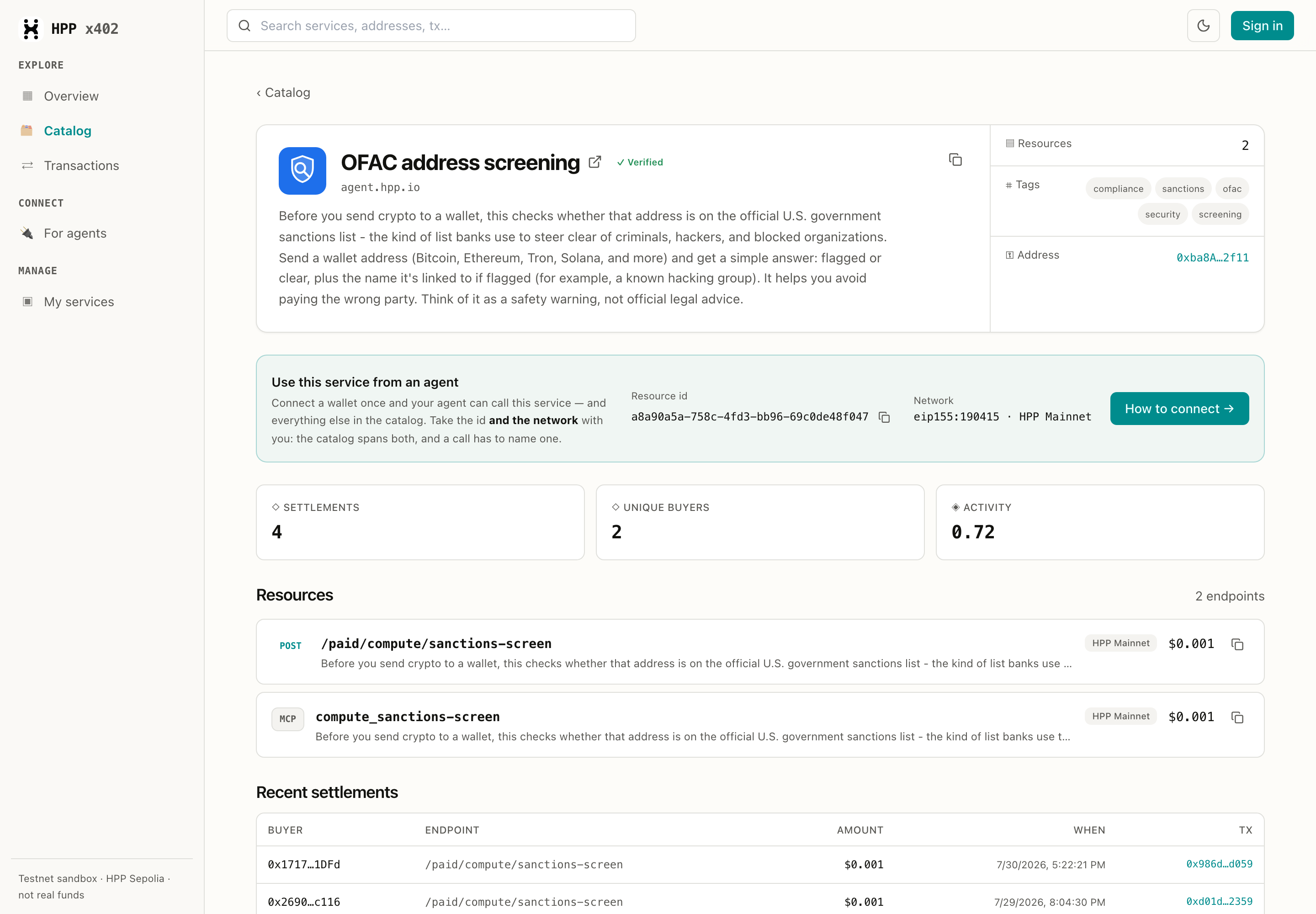Go to Transactions in sidebar
The width and height of the screenshot is (1316, 914).
click(x=81, y=165)
